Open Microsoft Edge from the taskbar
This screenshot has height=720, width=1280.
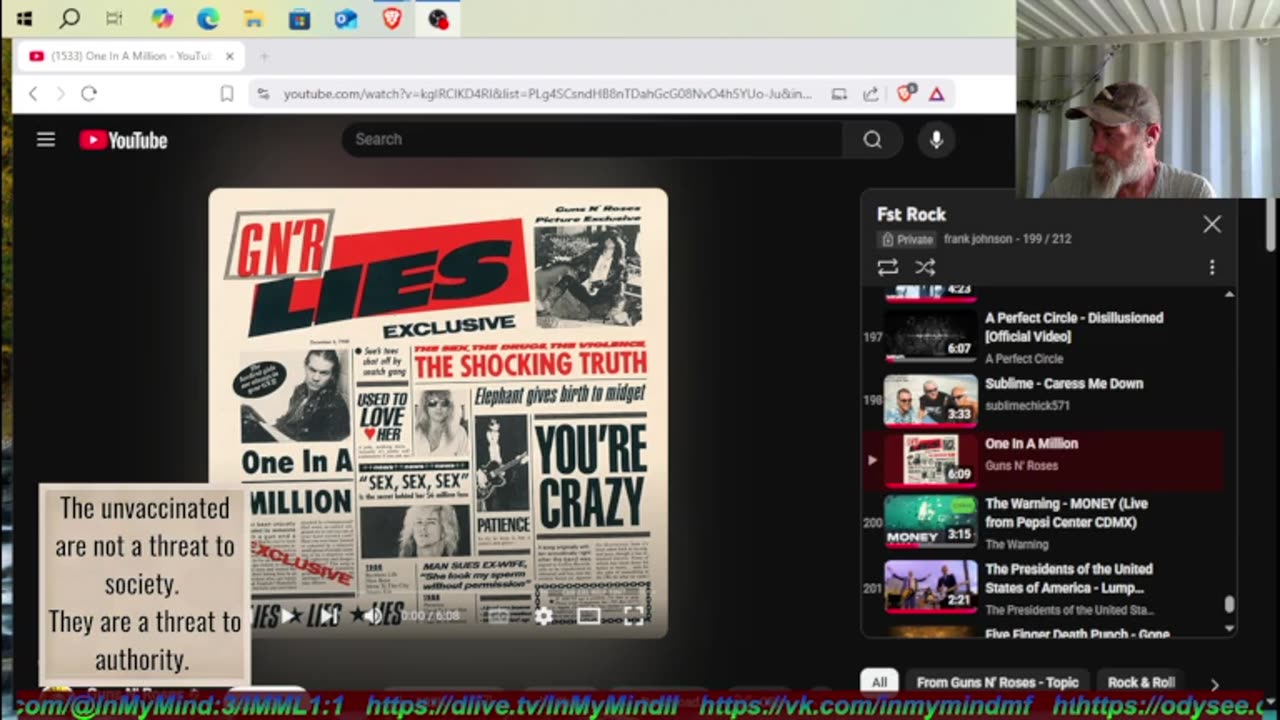tap(208, 18)
